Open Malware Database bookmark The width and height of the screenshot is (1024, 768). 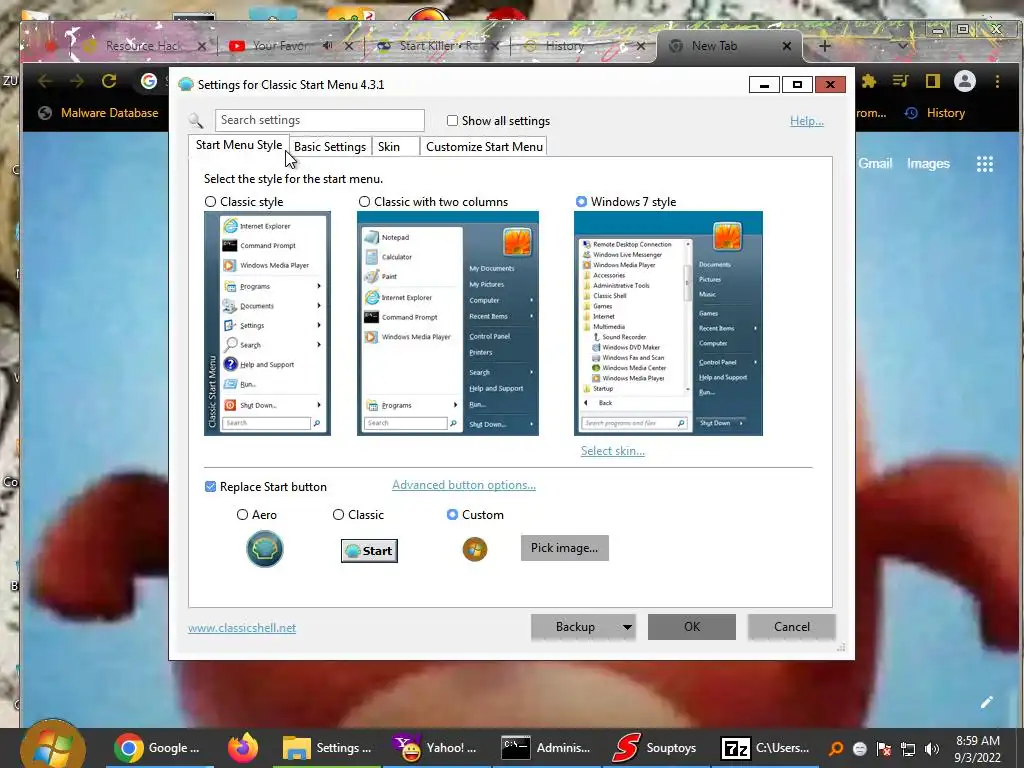point(99,113)
